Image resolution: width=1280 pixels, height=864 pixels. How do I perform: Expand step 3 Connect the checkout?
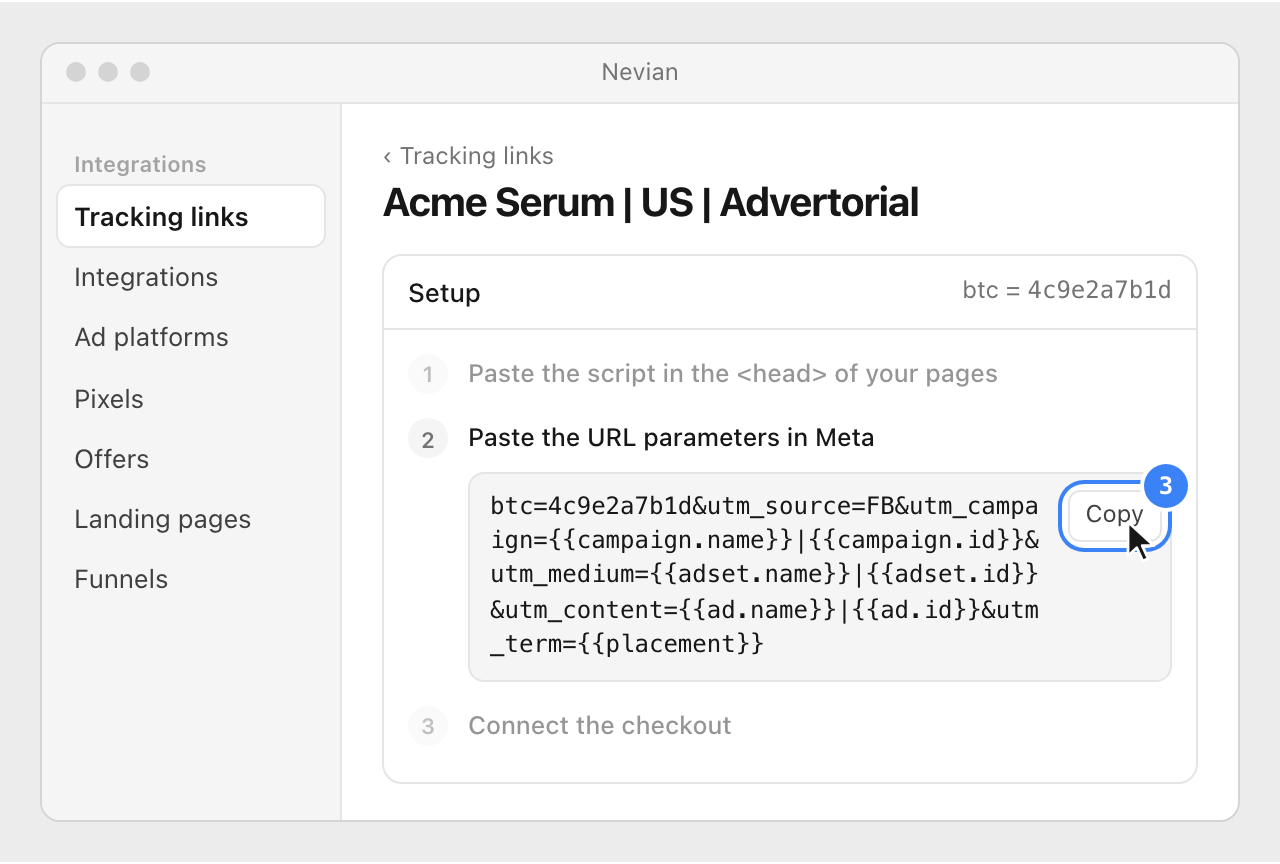[570, 726]
